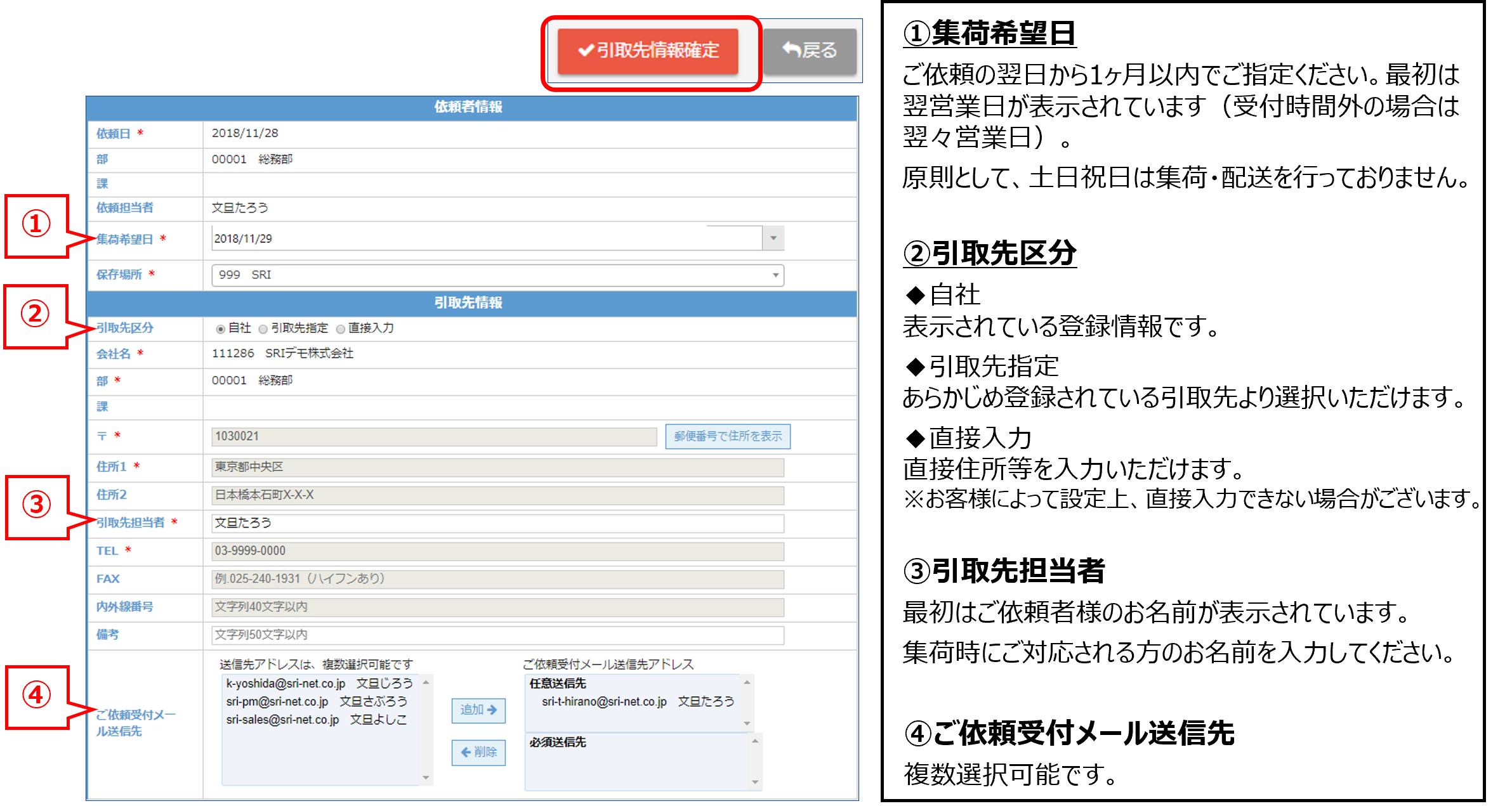
Task: Click into the 引取先担当者 name field
Action: 497,523
